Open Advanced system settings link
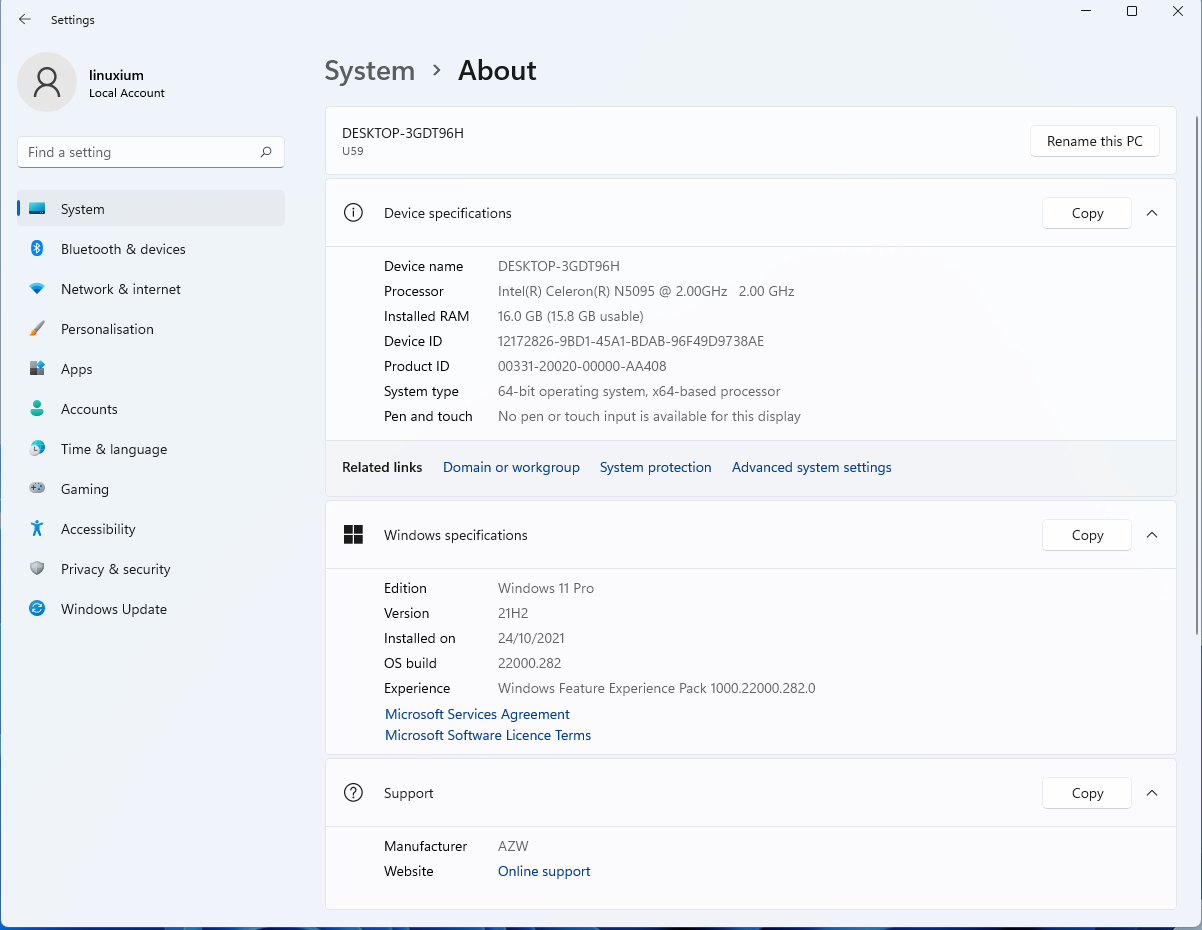 click(812, 467)
